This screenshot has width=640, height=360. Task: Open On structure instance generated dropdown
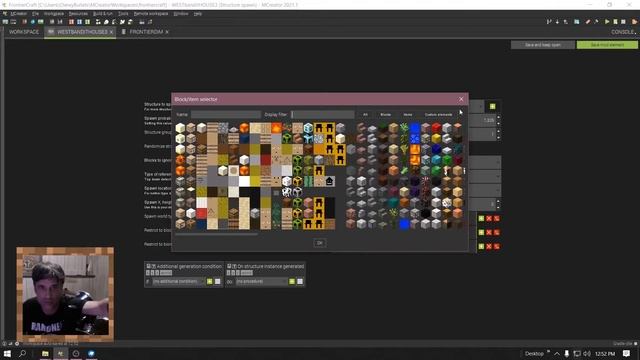pos(261,282)
